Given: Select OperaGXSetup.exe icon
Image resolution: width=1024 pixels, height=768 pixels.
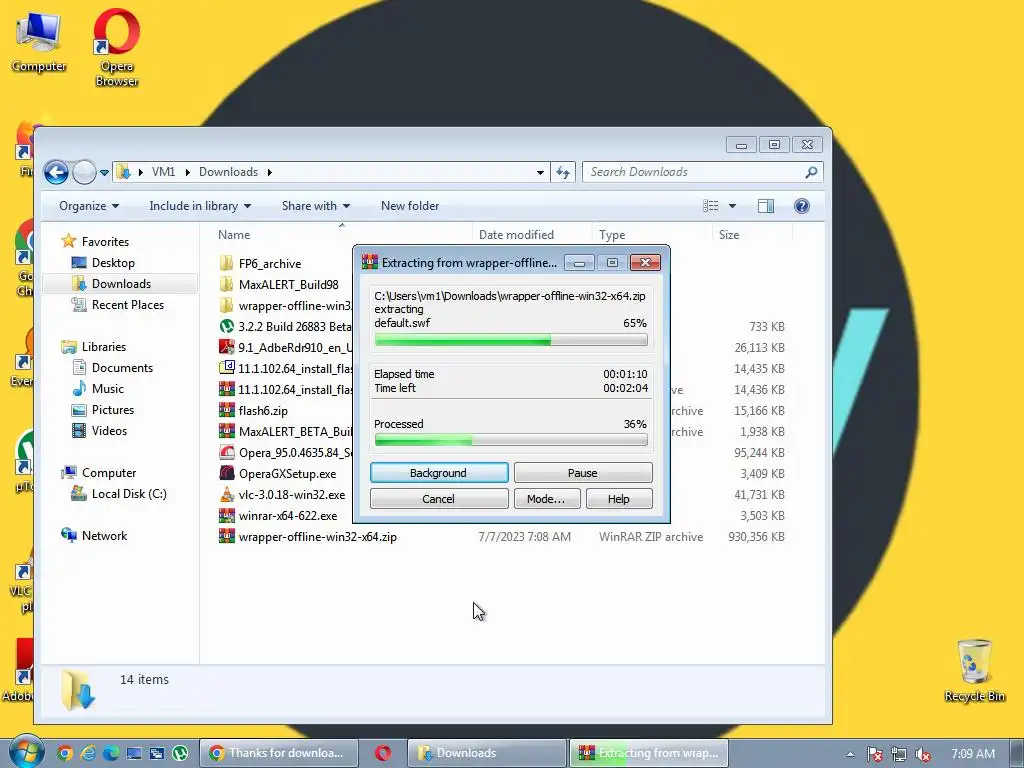Looking at the screenshot, I should [x=227, y=473].
